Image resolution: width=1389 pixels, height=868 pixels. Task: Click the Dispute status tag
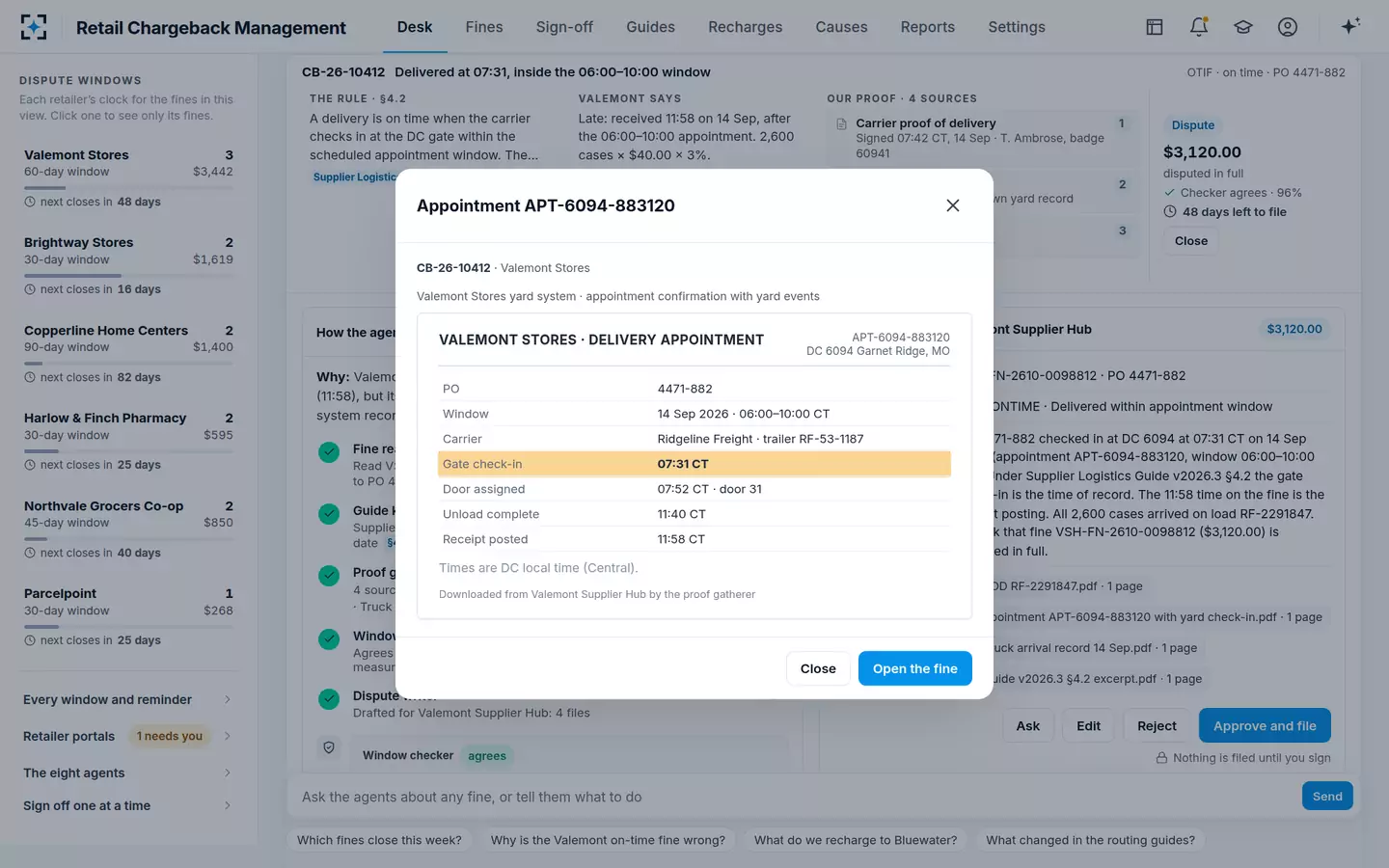[x=1193, y=125]
